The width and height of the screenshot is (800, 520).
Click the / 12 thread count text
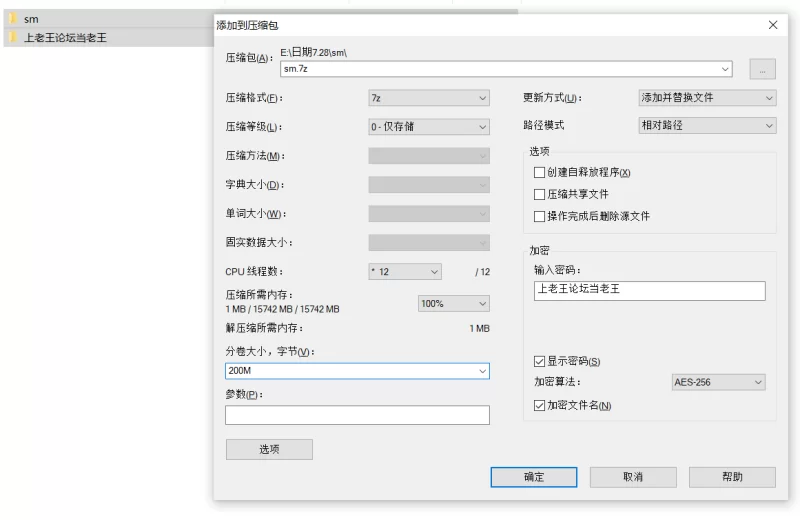(482, 272)
